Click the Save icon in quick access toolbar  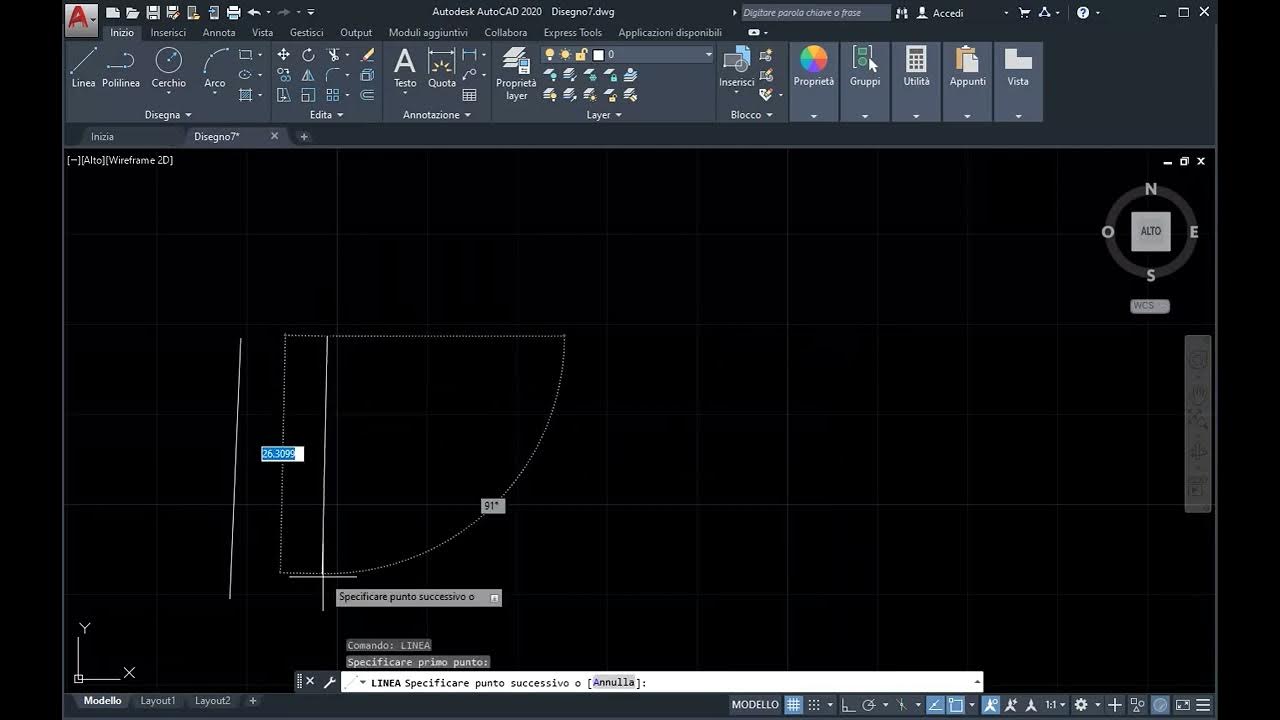pyautogui.click(x=153, y=12)
